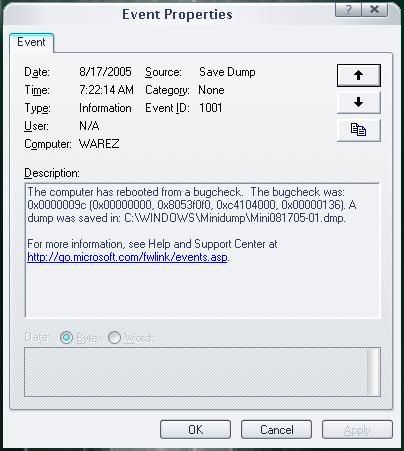Click the computer name WAREZ
Image resolution: width=404 pixels, height=451 pixels.
99,144
